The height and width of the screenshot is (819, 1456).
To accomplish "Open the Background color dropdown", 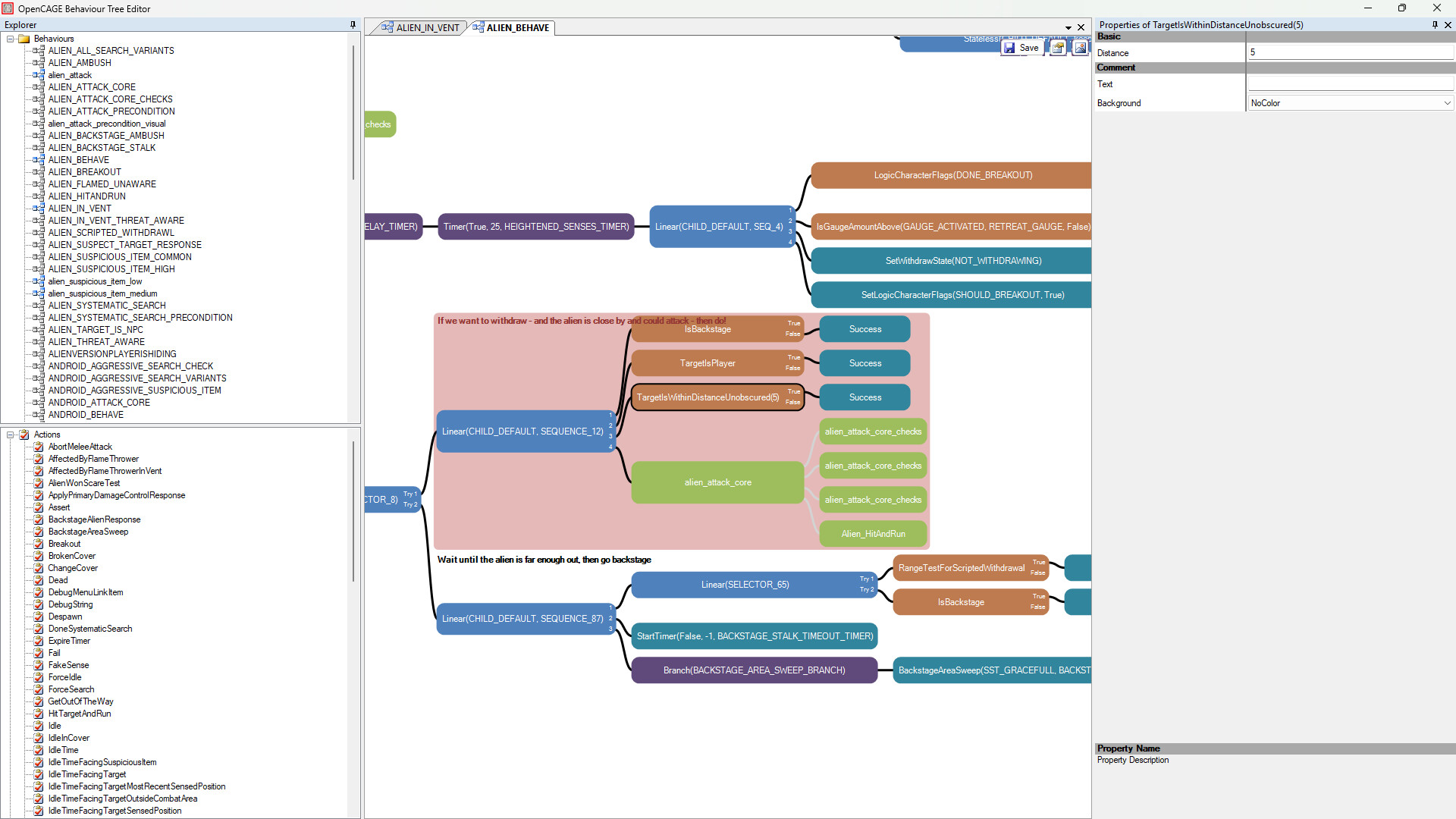I will (1446, 103).
